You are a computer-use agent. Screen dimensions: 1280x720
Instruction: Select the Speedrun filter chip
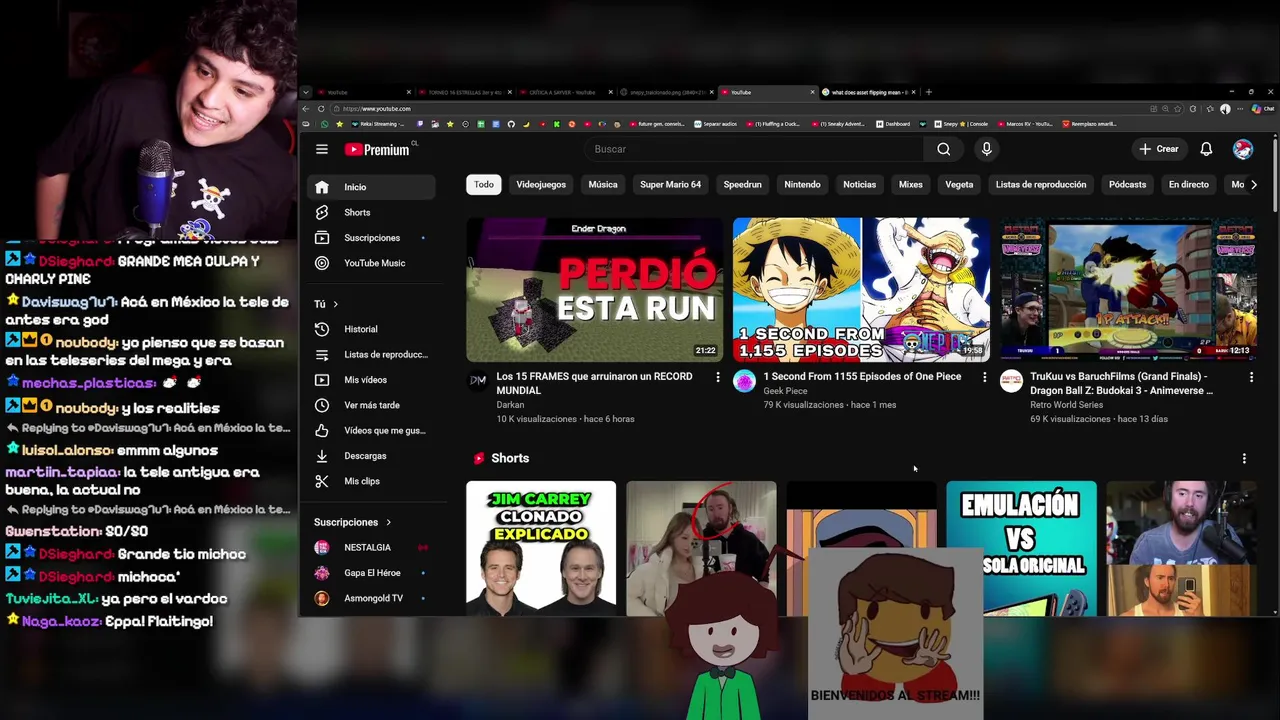click(742, 185)
